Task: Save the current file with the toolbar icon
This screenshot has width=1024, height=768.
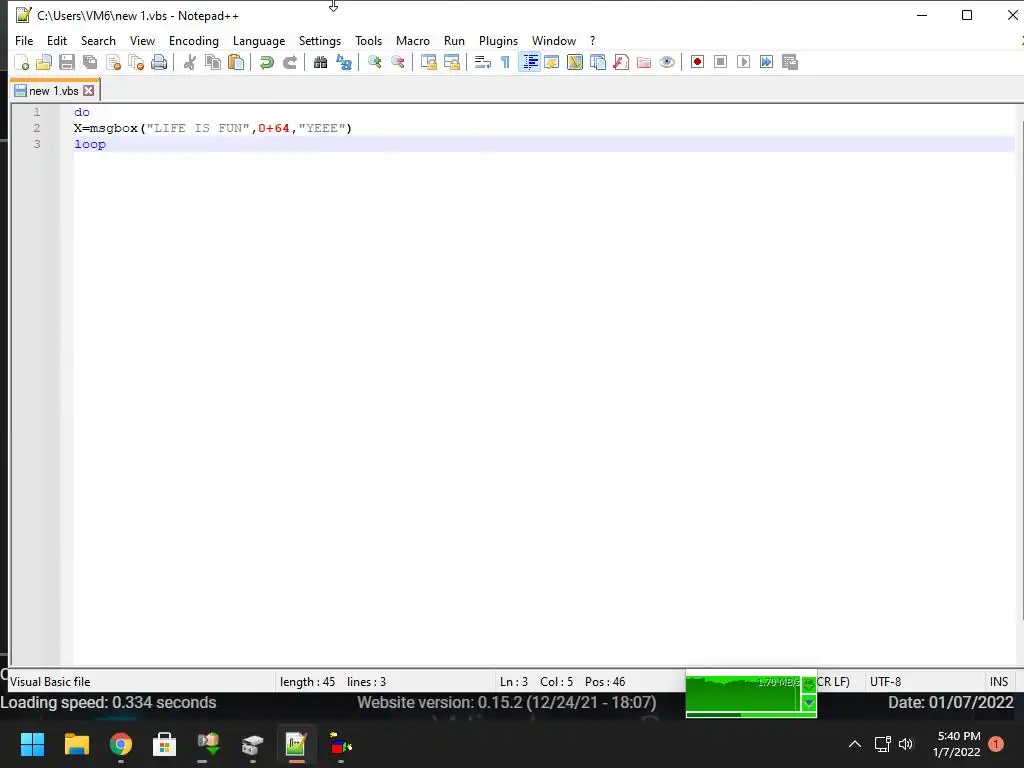Action: click(67, 62)
